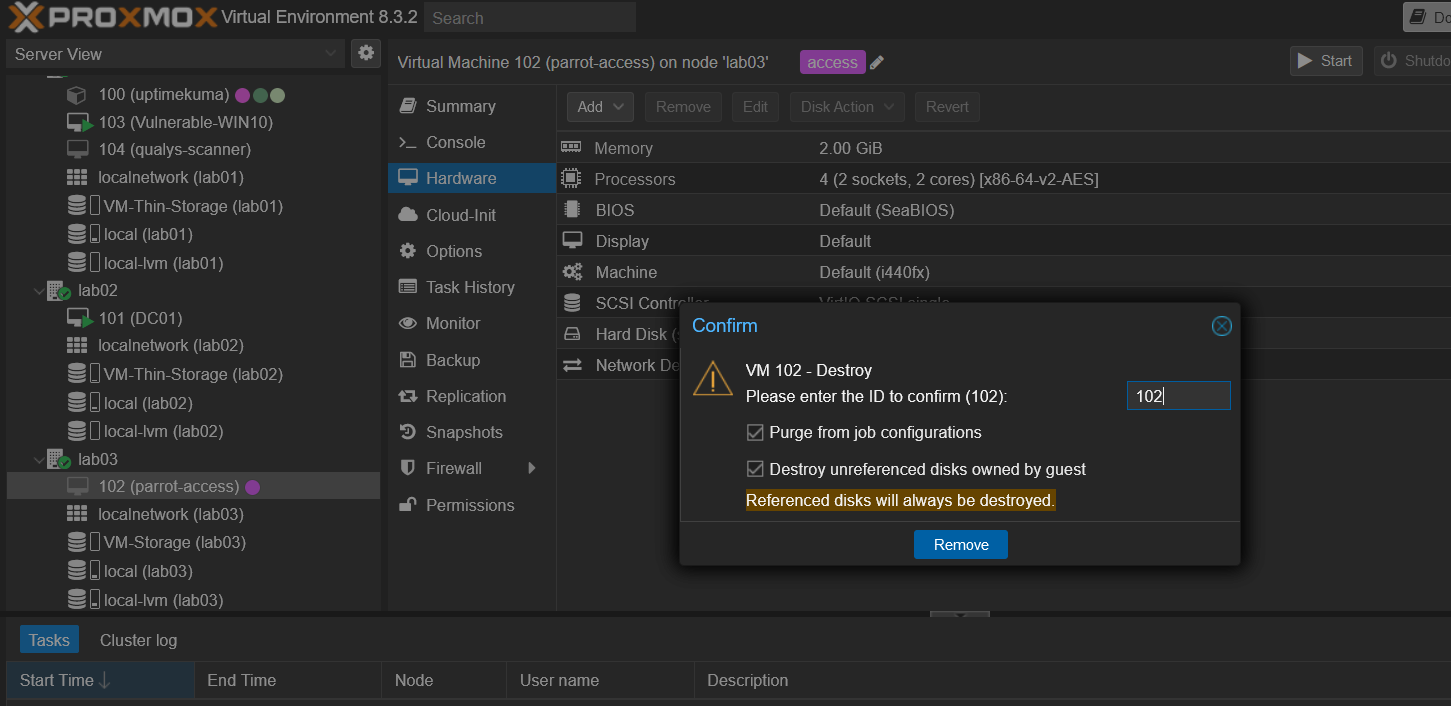Click the VM icon for 101 (DC01)
1451x706 pixels.
click(x=79, y=319)
